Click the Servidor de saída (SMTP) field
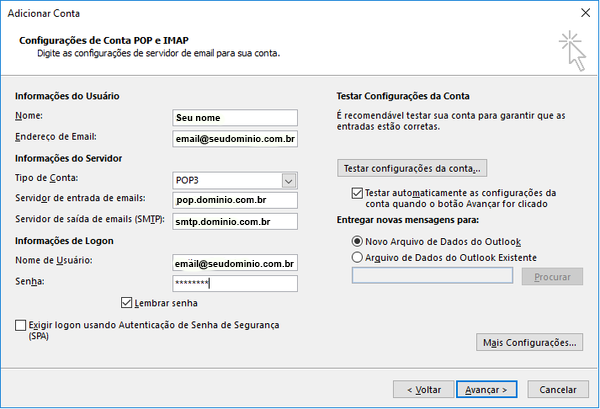 tap(235, 222)
